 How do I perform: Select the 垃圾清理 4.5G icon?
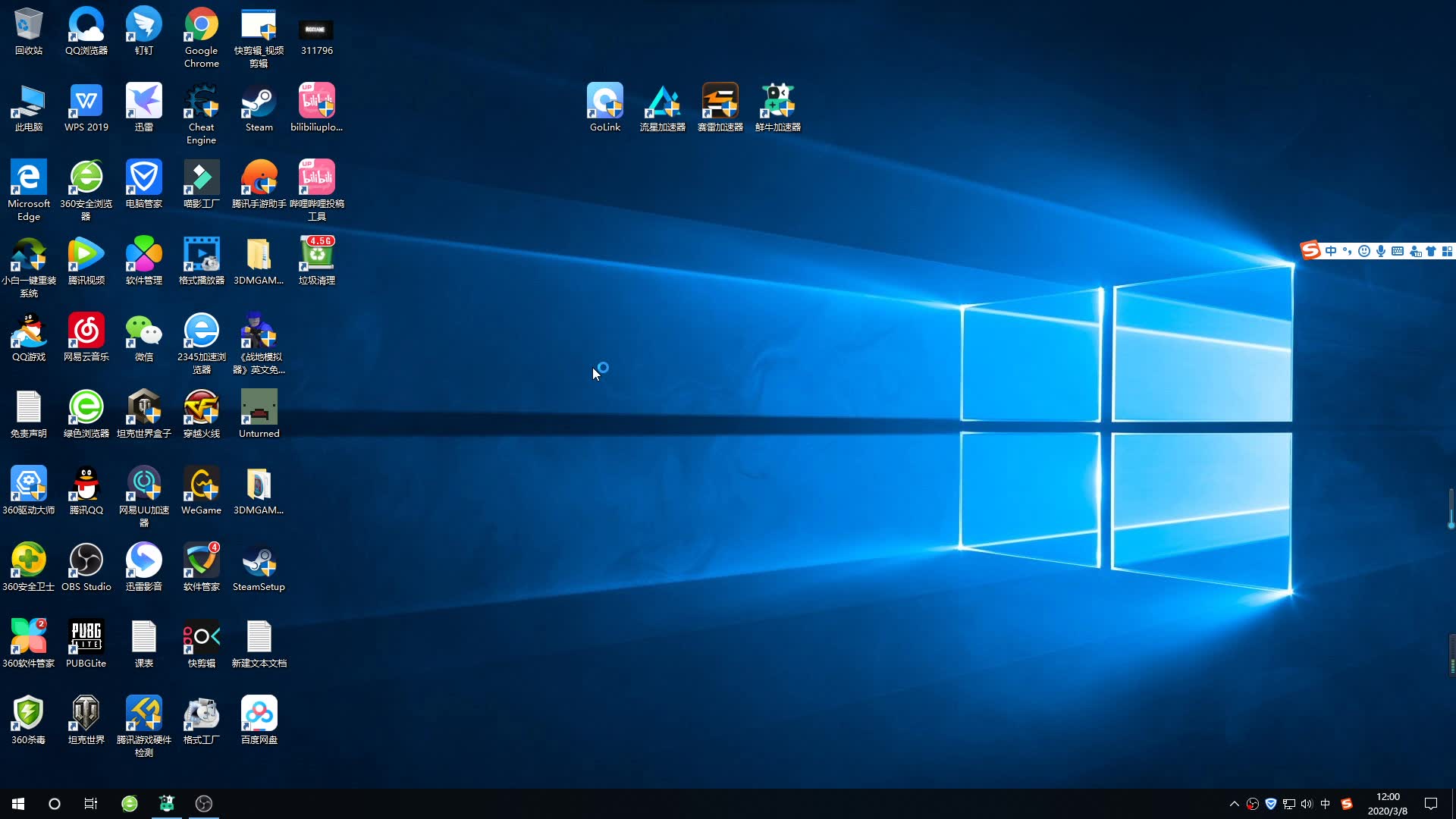pyautogui.click(x=317, y=262)
